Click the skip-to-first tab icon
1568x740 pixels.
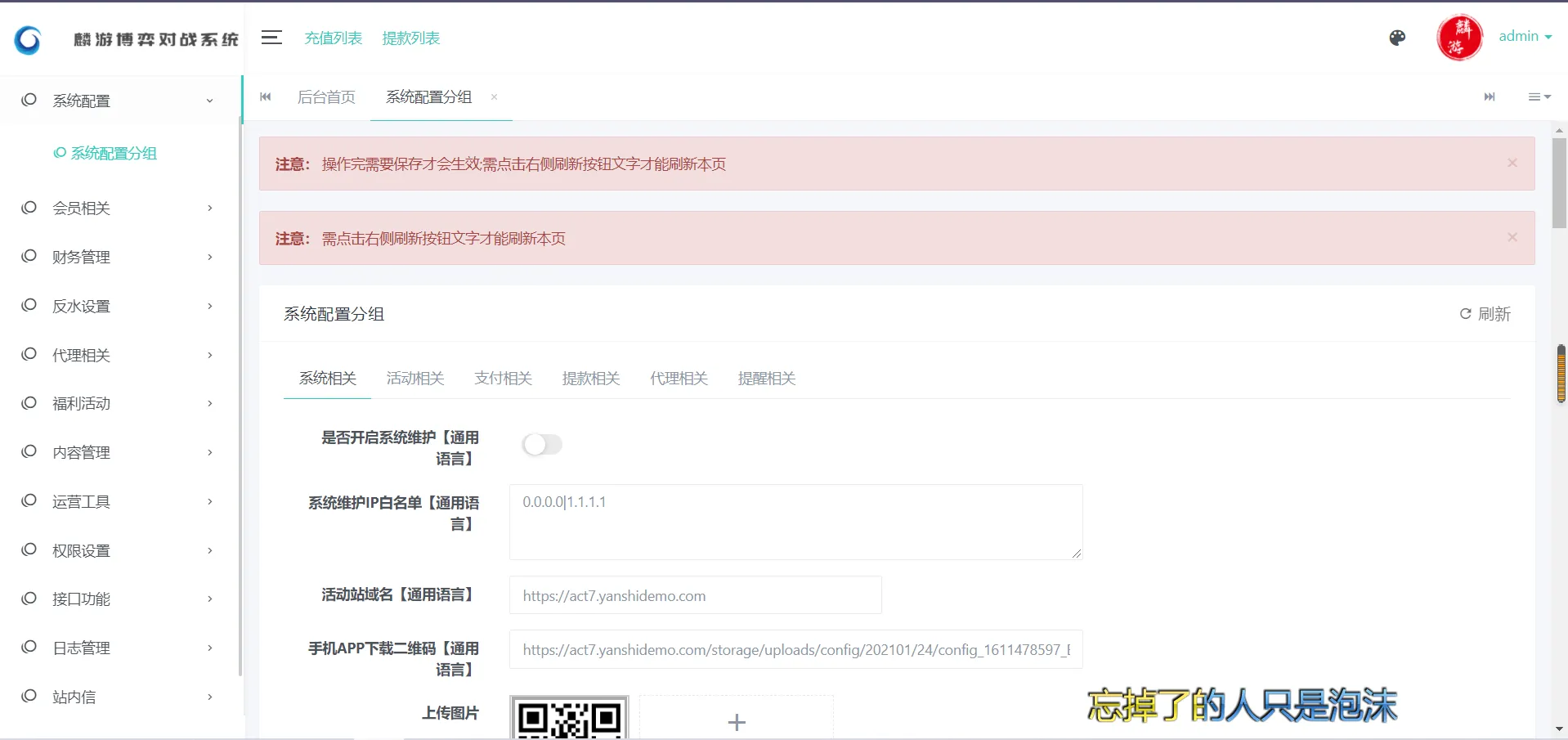pos(265,96)
